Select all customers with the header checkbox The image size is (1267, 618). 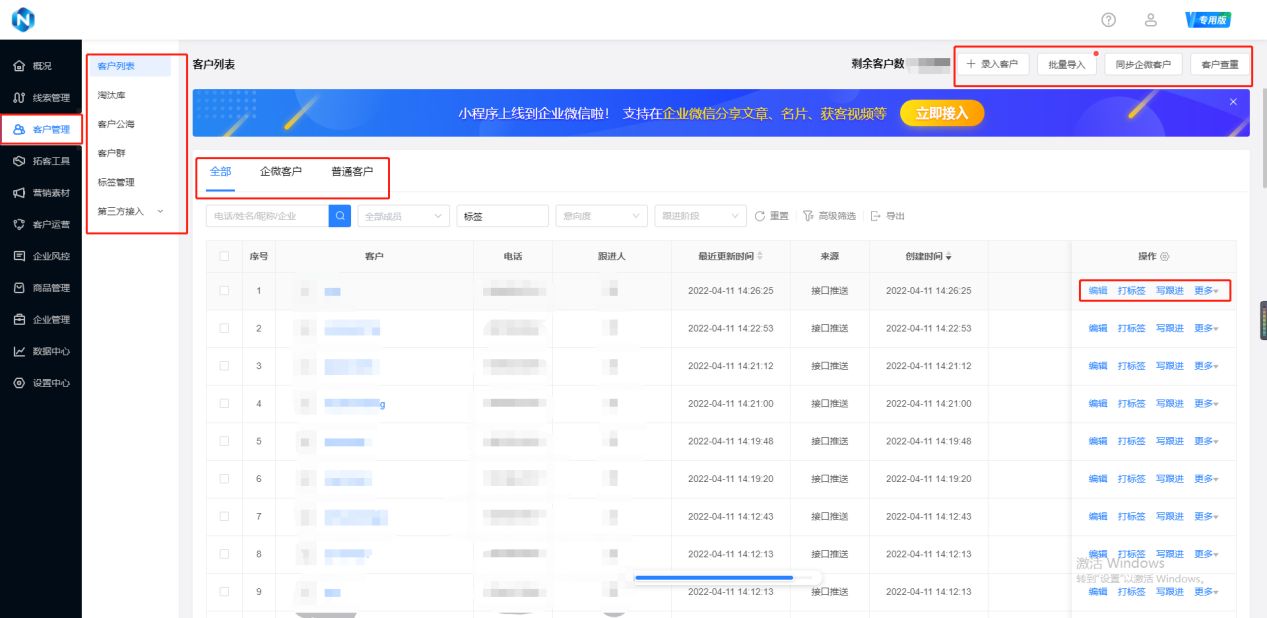223,256
